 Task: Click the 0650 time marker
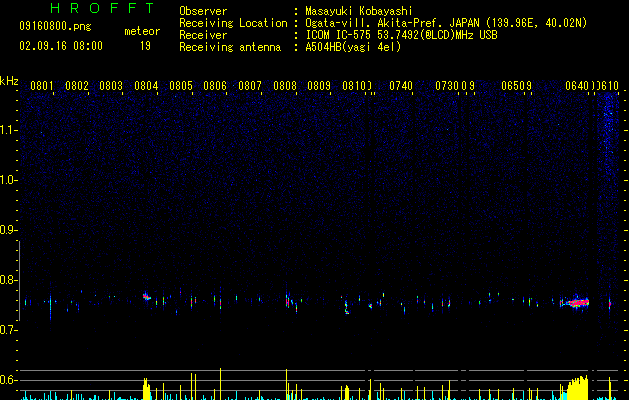coord(513,86)
